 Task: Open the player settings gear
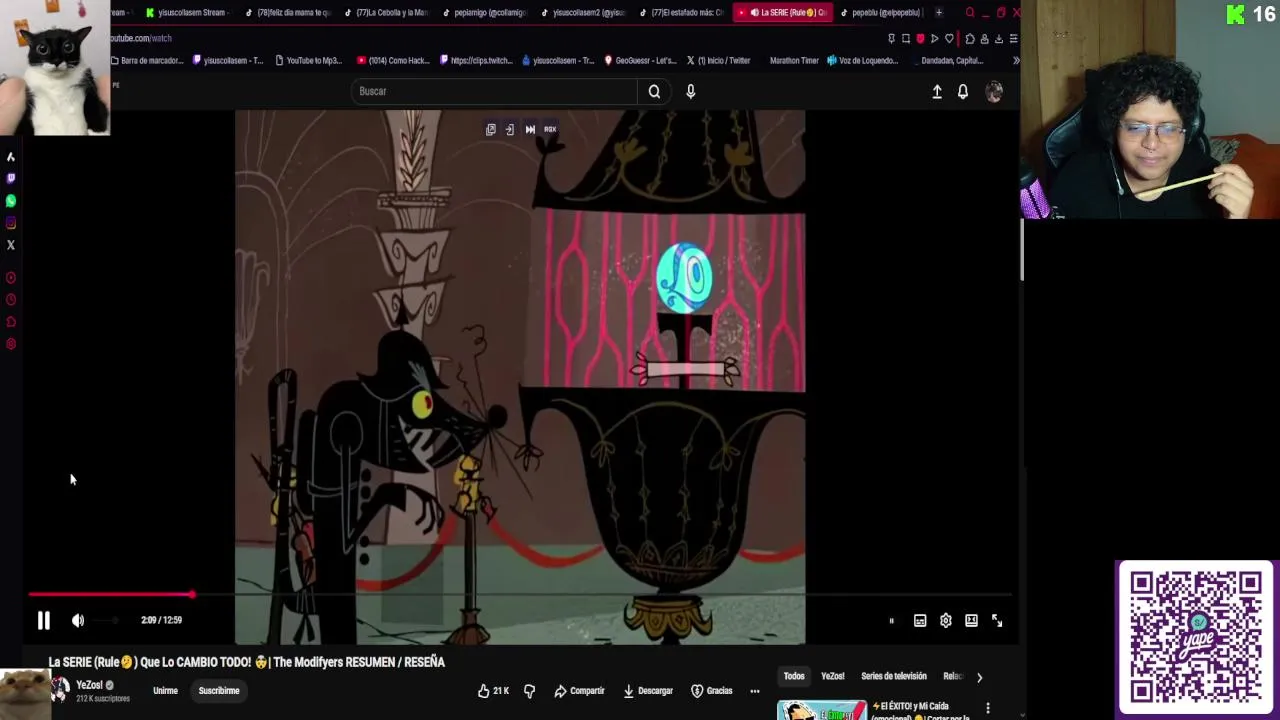(946, 620)
